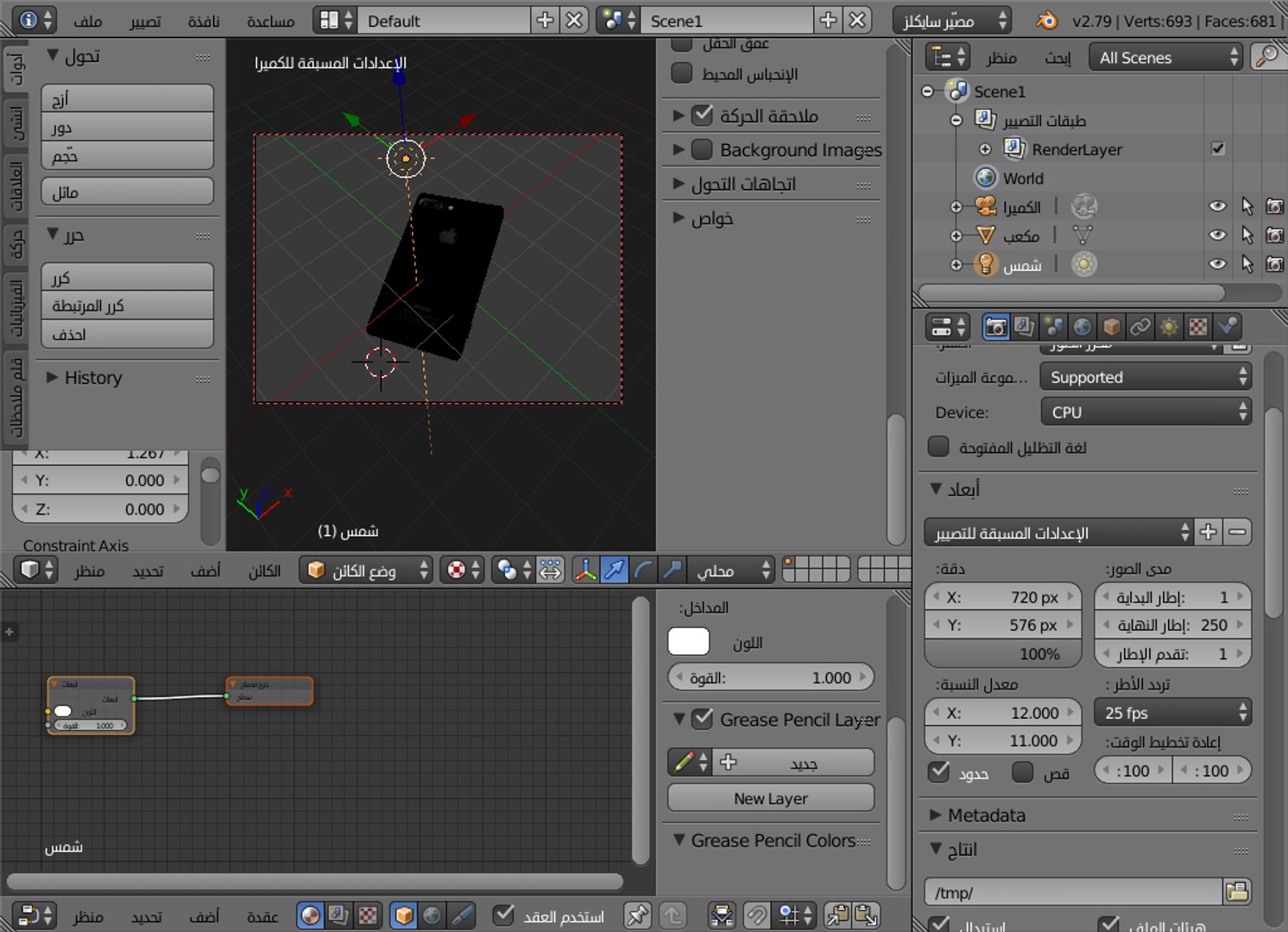Open the lamp Data properties sun tab
Image resolution: width=1288 pixels, height=932 pixels.
click(1169, 327)
